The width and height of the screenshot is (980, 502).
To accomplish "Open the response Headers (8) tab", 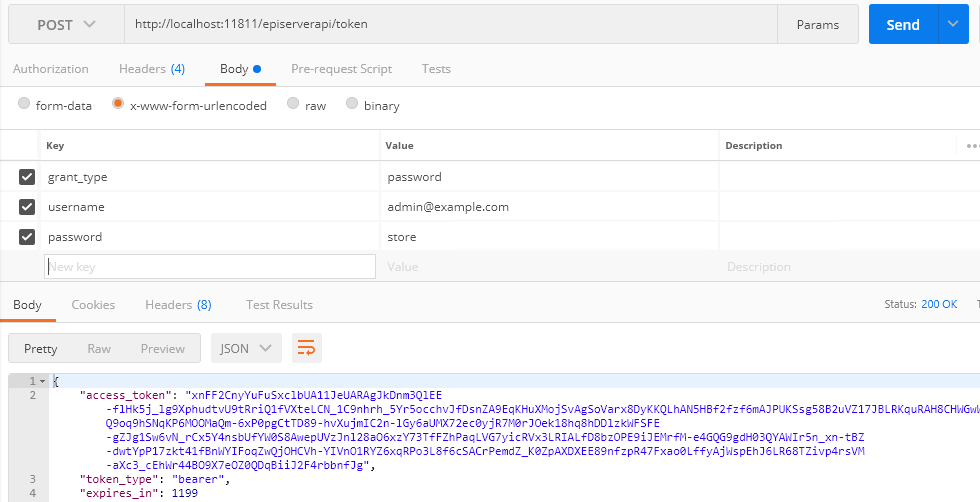I will (178, 305).
